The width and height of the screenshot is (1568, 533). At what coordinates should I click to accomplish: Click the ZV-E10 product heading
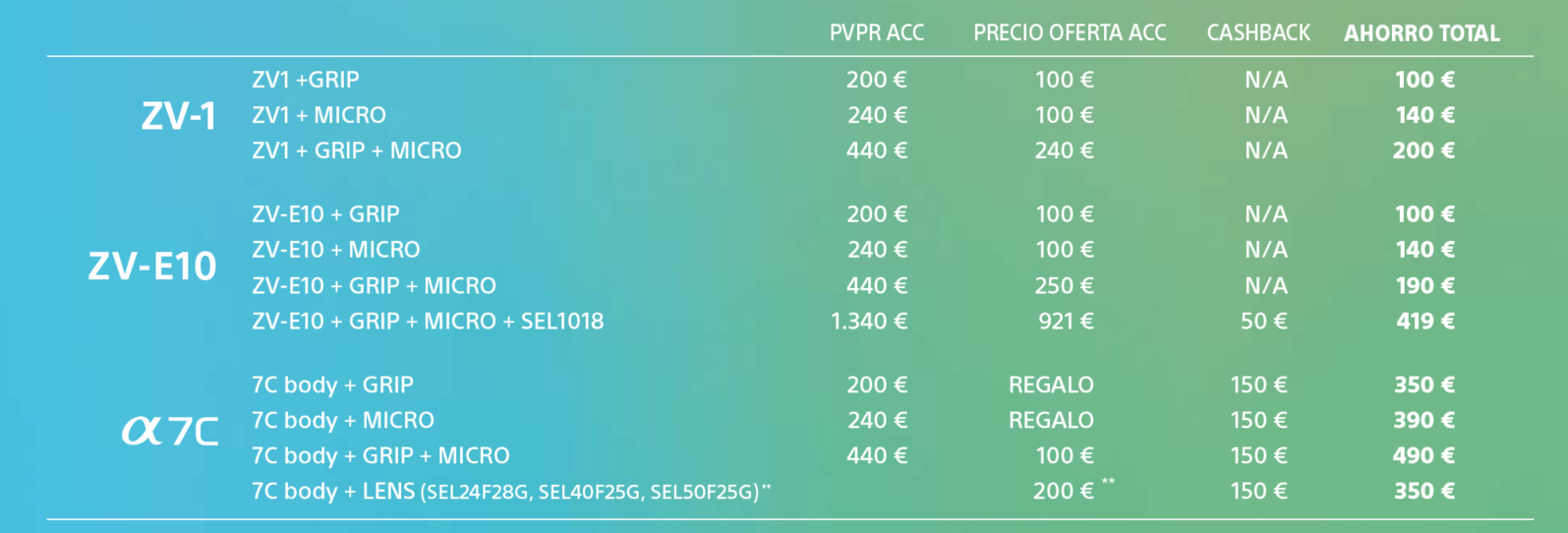152,266
